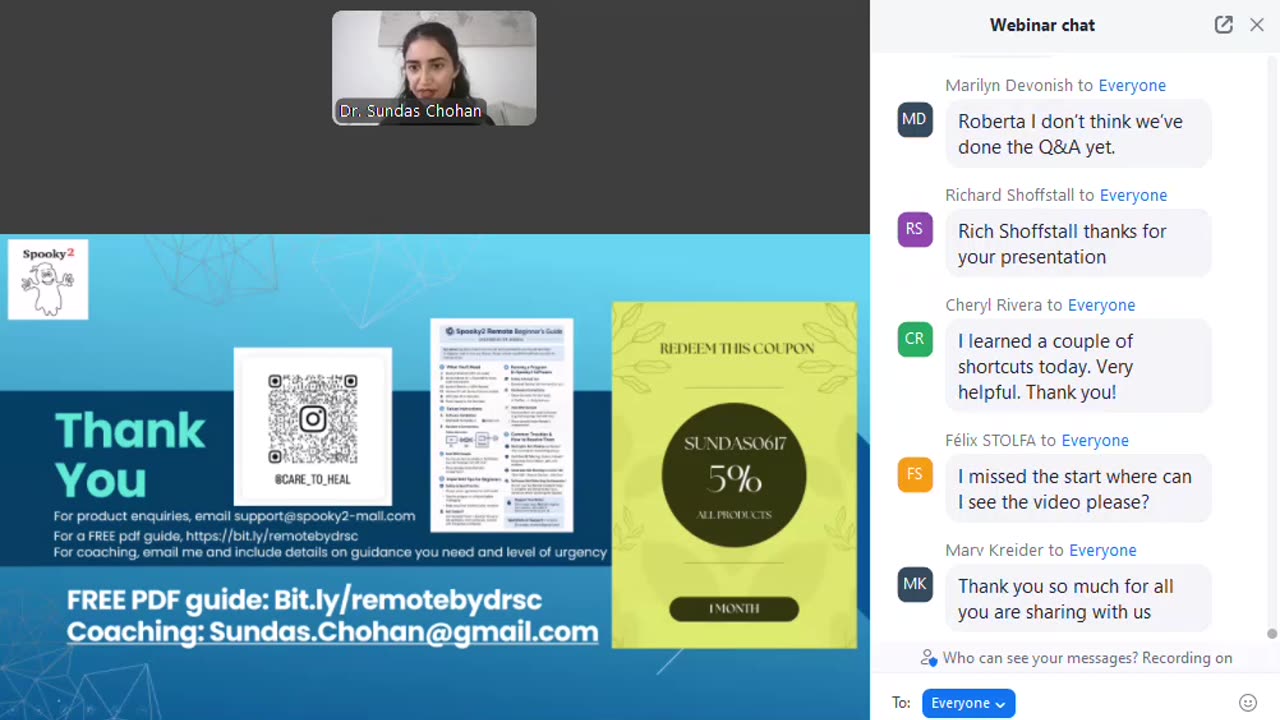Click the '1 MONTH' pill on coupon

734,609
